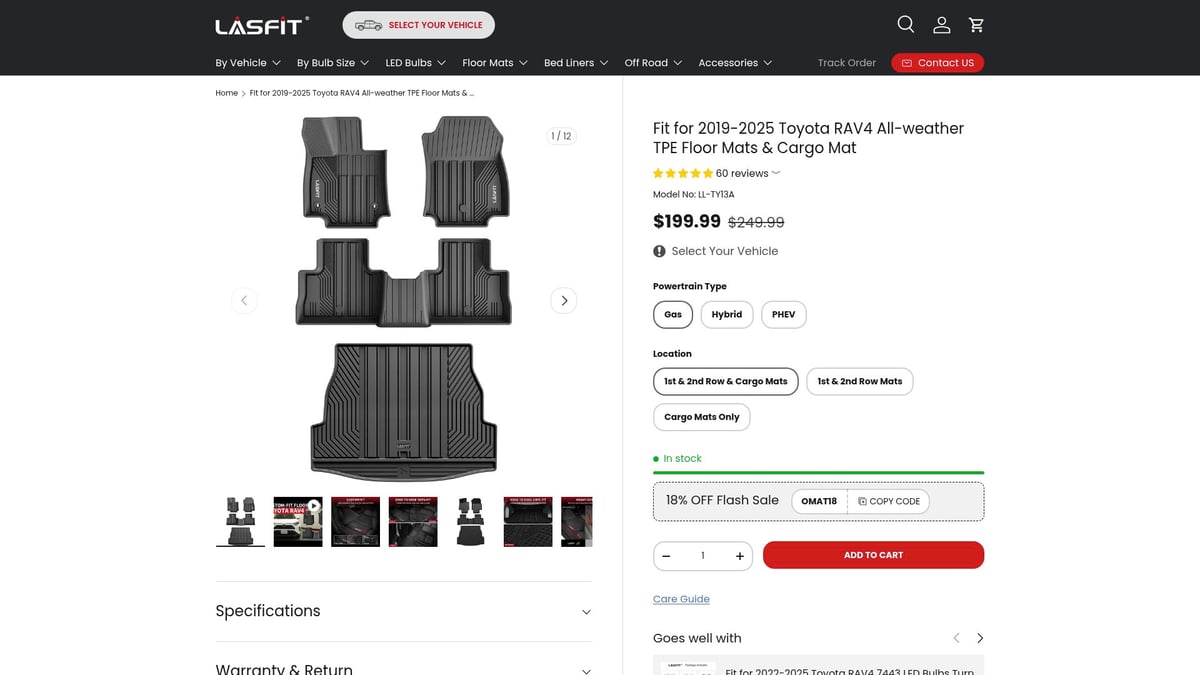
Task: Select the Hybrid powertrain type
Action: (727, 314)
